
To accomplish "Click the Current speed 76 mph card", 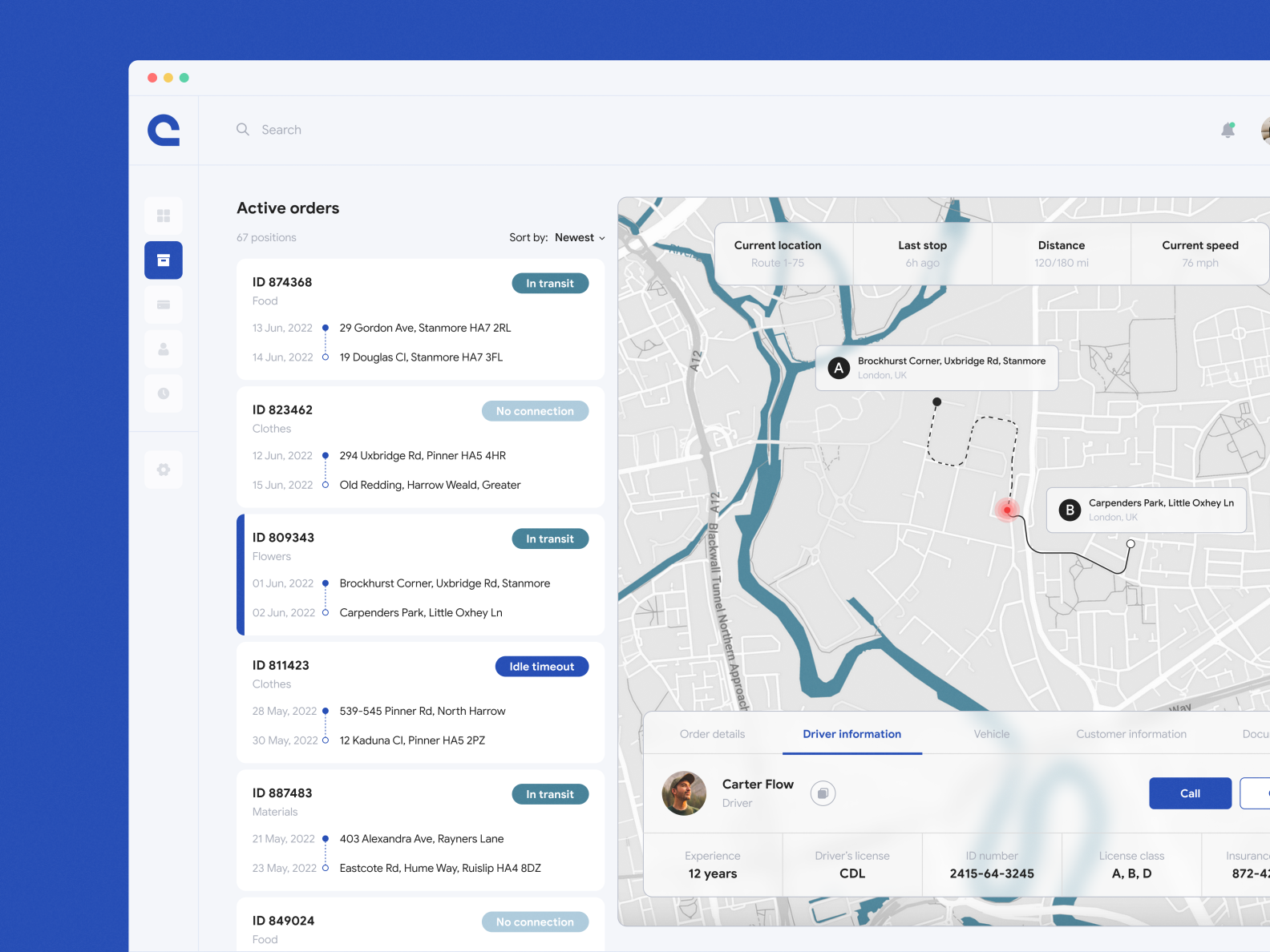I will point(1200,253).
